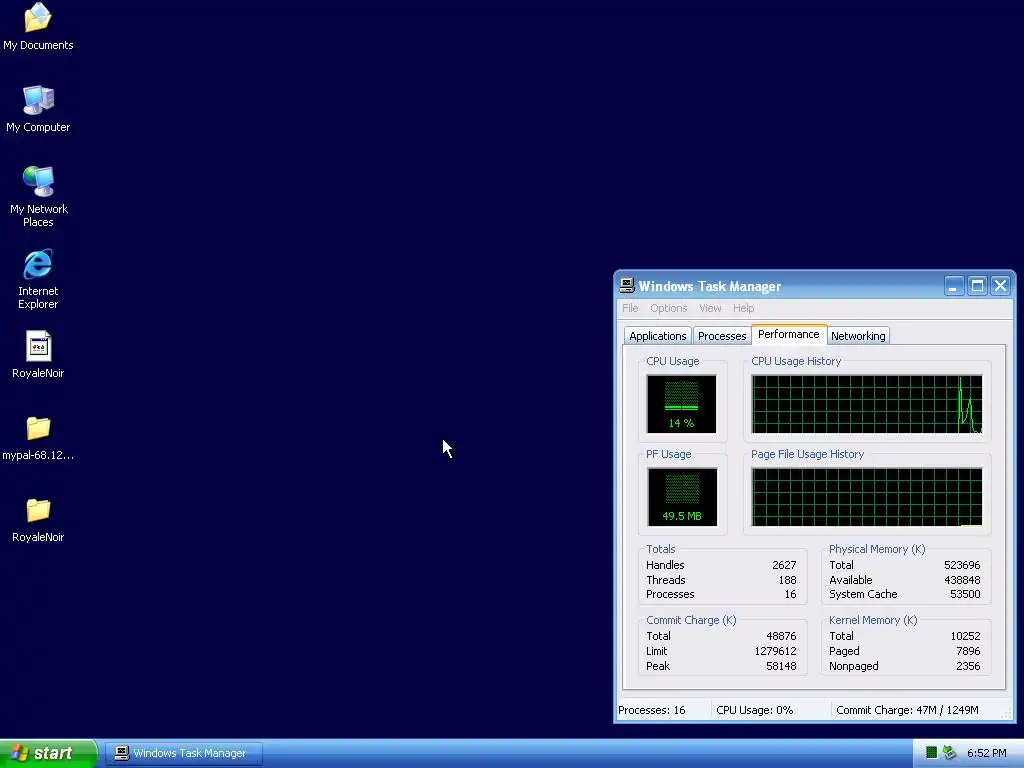Click Kernel Memory Paged 7896
Viewport: 1024px width, 768px height.
point(968,651)
